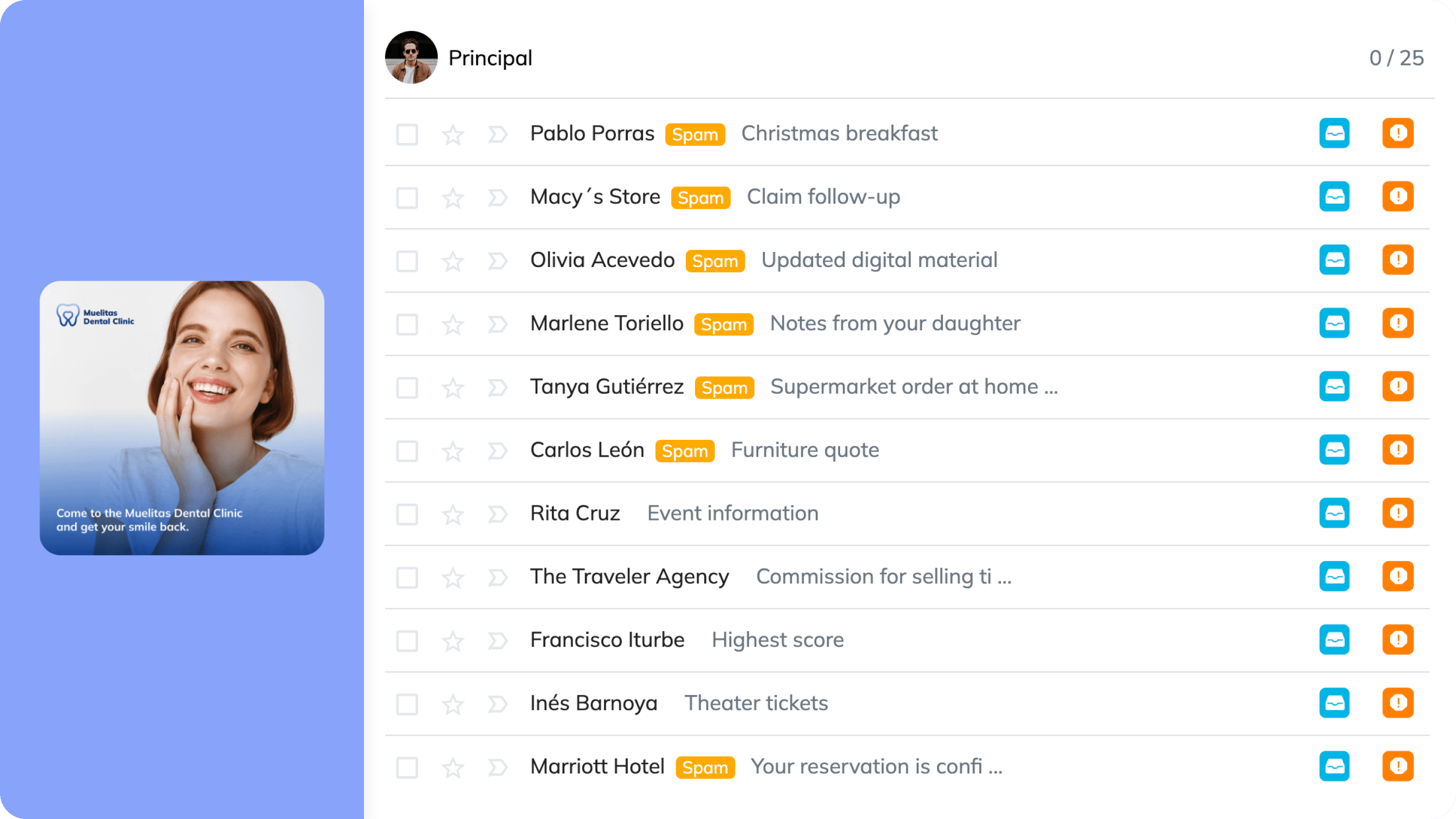This screenshot has height=819, width=1456.
Task: Open the Principal inbox tab
Action: pos(490,57)
